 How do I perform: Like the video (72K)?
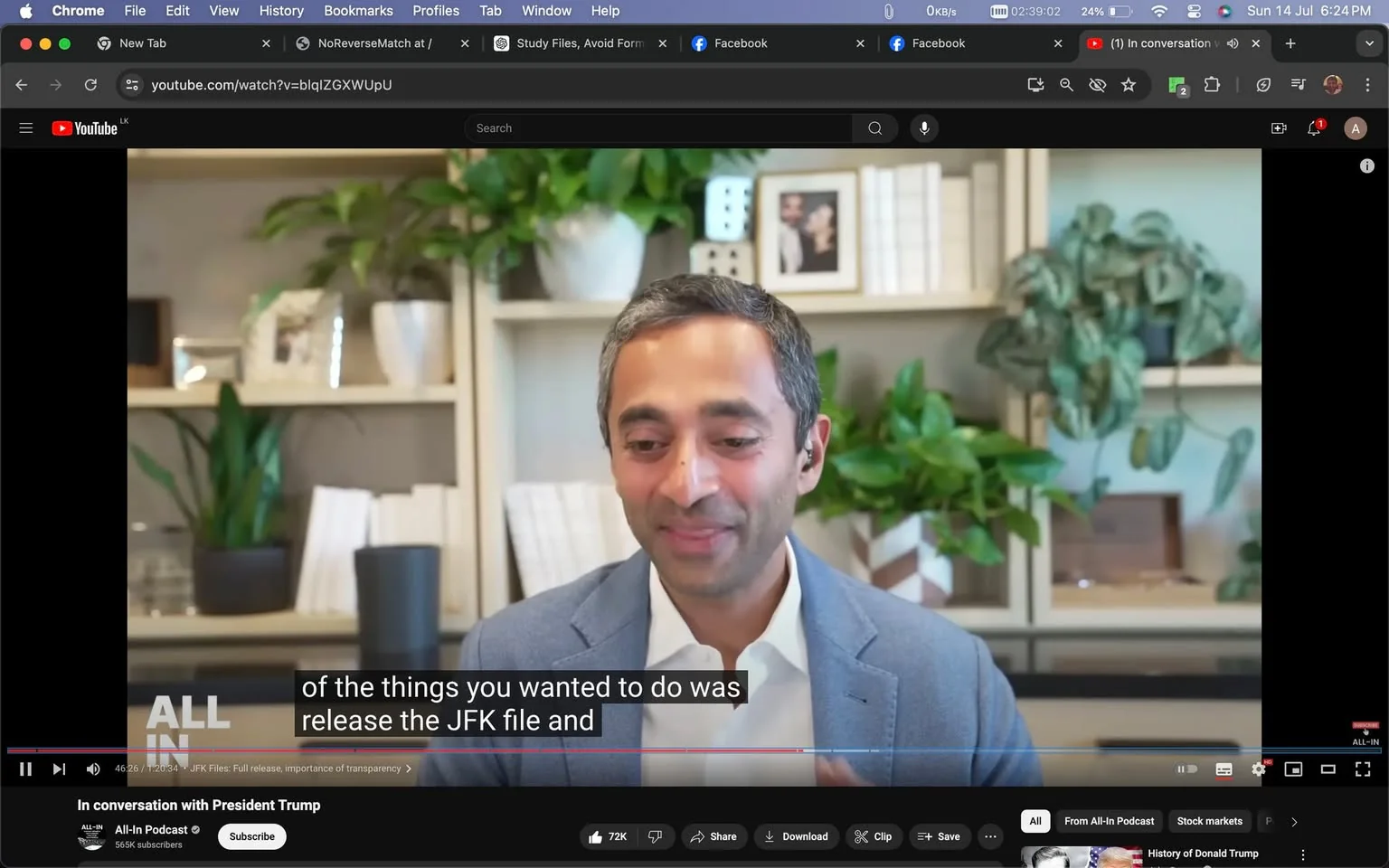[609, 837]
